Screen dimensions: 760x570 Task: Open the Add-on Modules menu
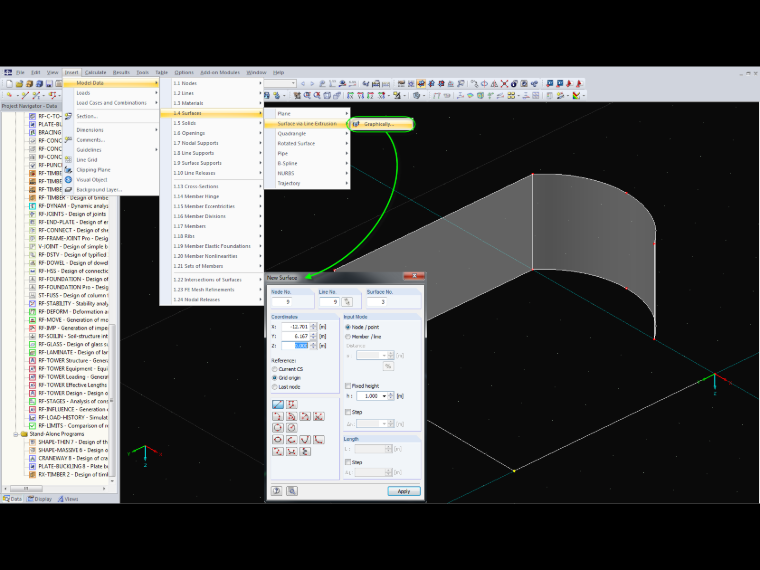[220, 73]
